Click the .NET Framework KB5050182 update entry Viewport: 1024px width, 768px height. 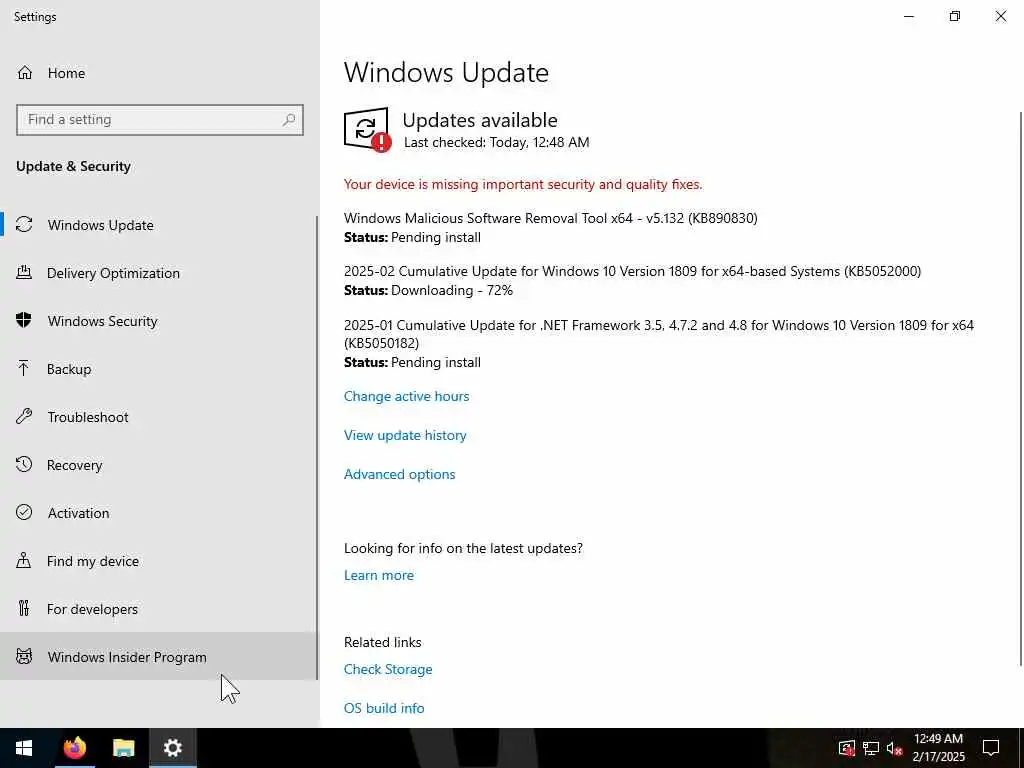point(659,344)
